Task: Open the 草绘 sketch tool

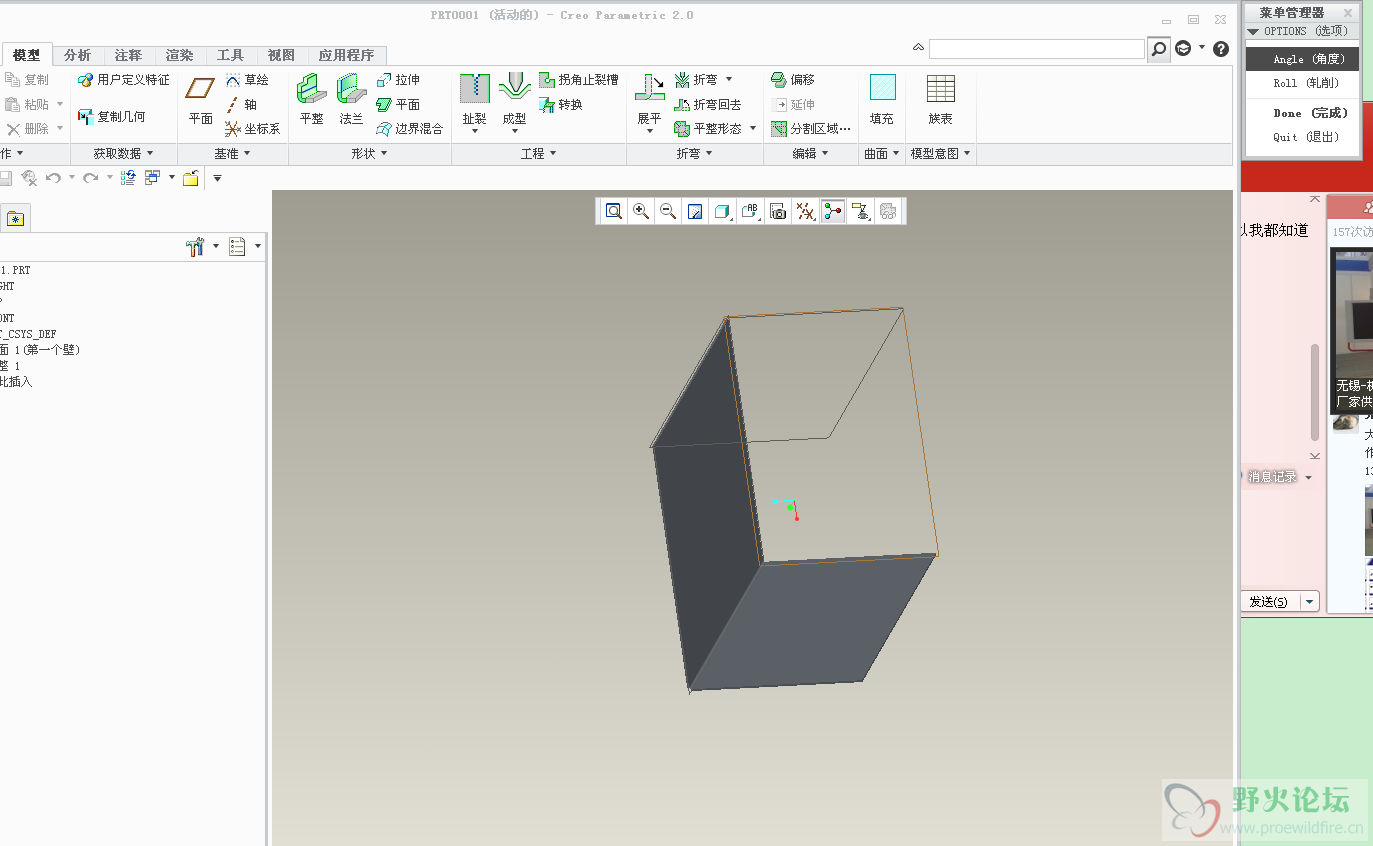Action: click(x=247, y=80)
